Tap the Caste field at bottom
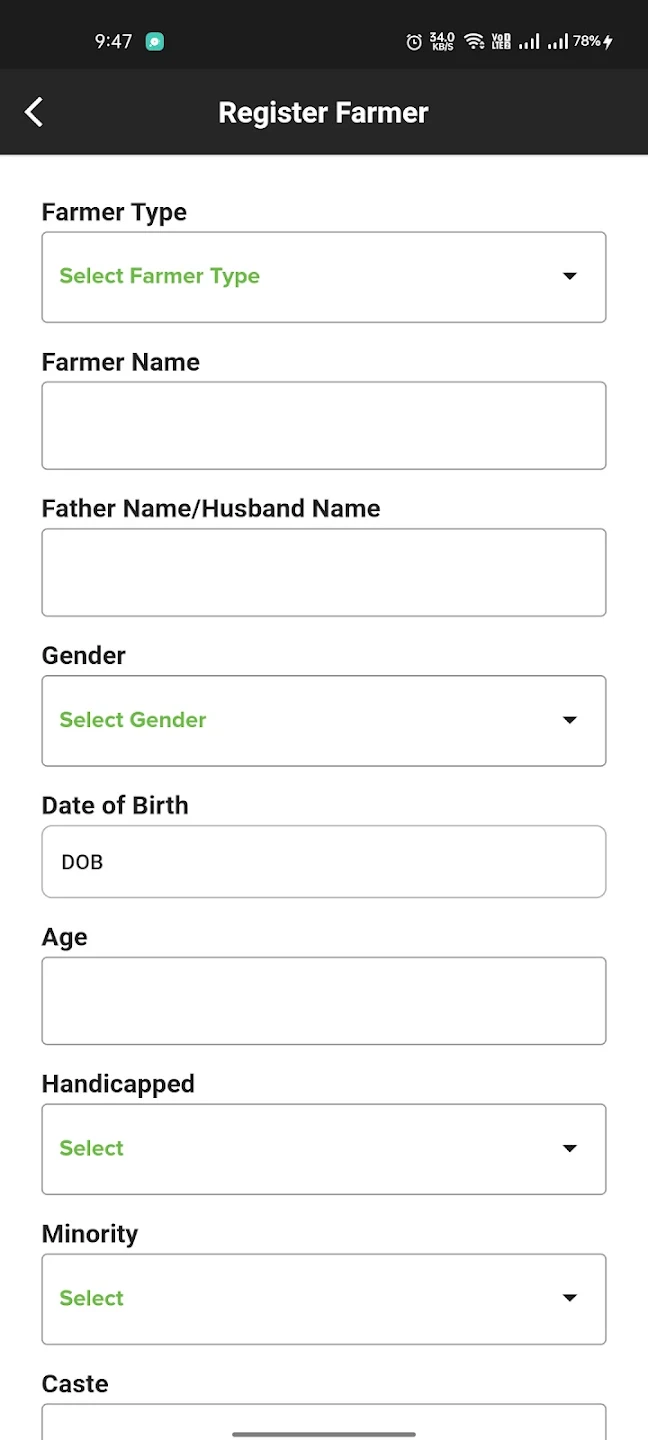648x1440 pixels. click(323, 1420)
